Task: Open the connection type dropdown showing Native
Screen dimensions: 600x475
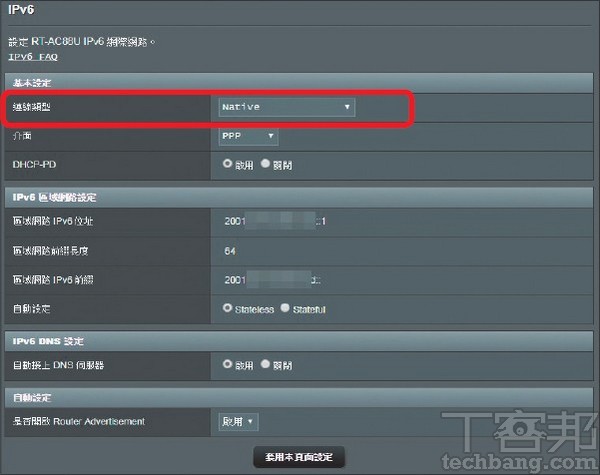Action: click(x=286, y=106)
